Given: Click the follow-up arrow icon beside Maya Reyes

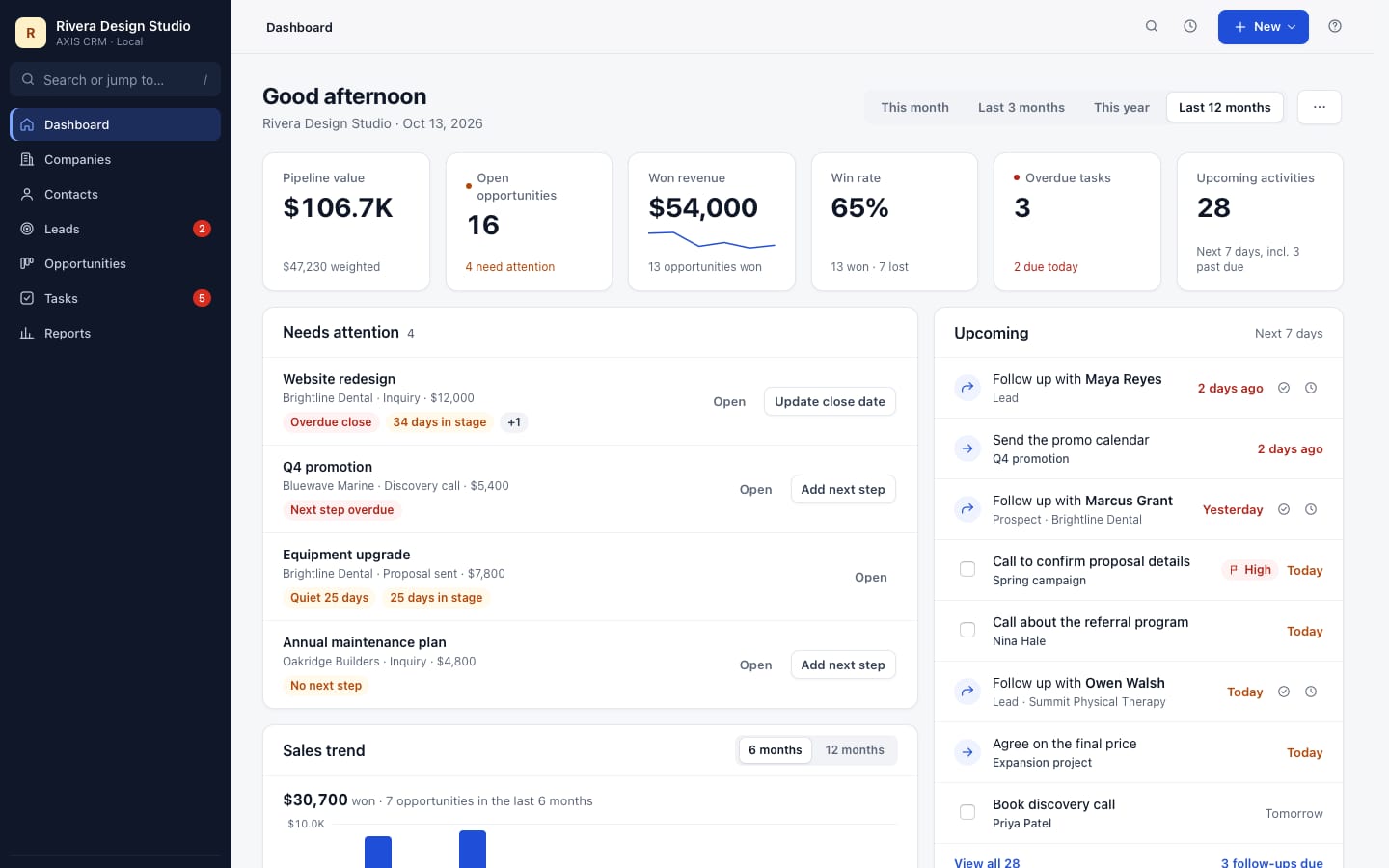Looking at the screenshot, I should (967, 388).
